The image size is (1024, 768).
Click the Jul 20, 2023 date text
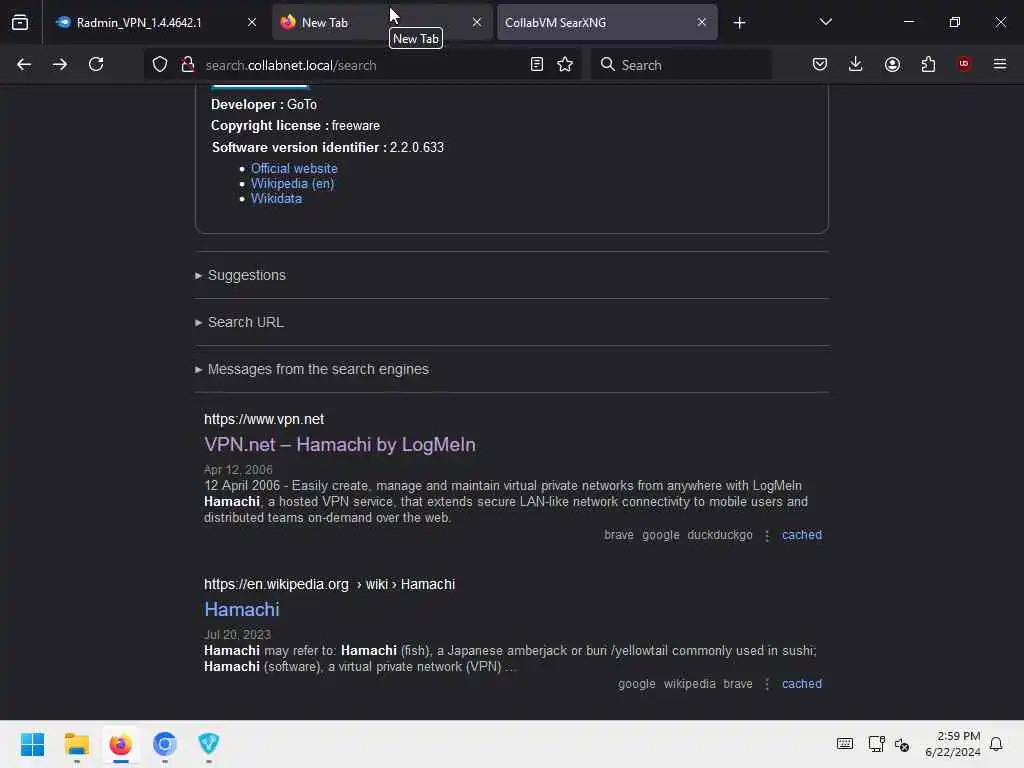(237, 635)
